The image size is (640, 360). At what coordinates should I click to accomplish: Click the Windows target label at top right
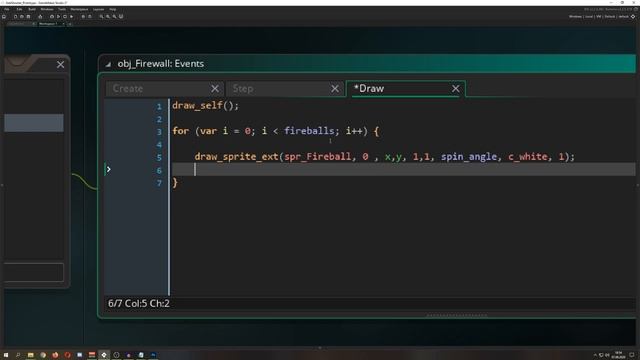(575, 17)
